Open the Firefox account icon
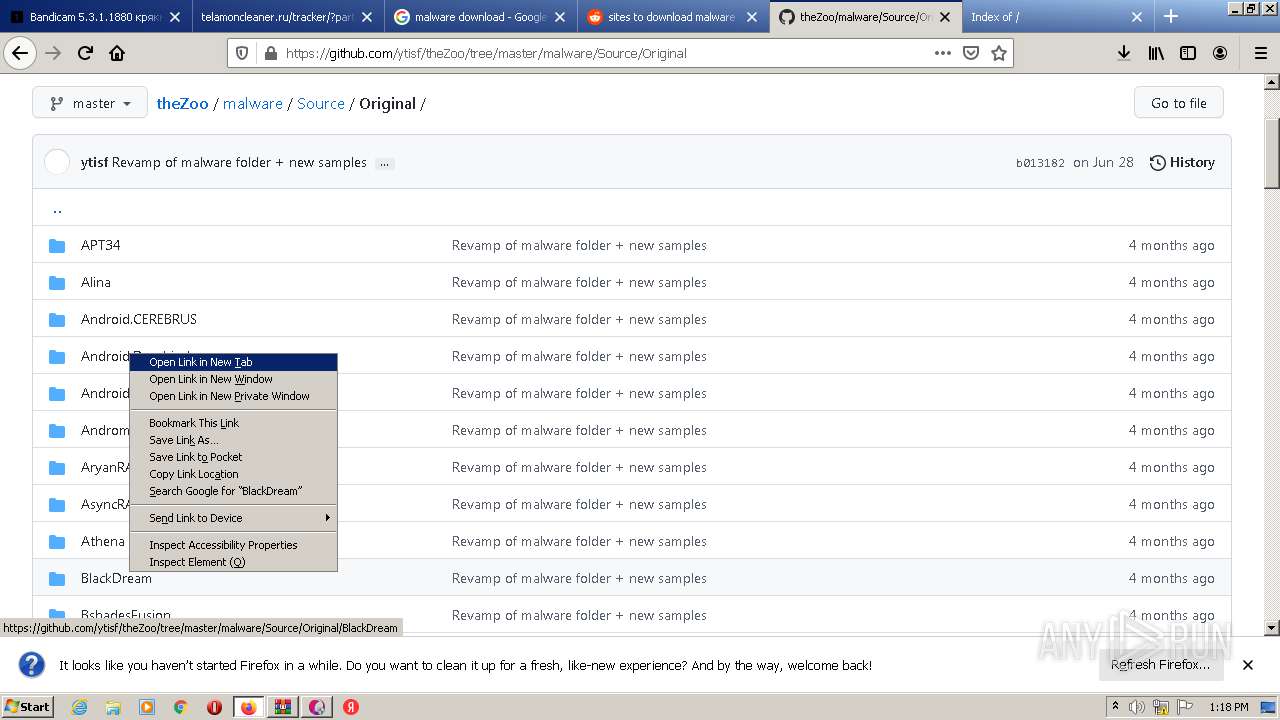1280x720 pixels. (x=1220, y=53)
